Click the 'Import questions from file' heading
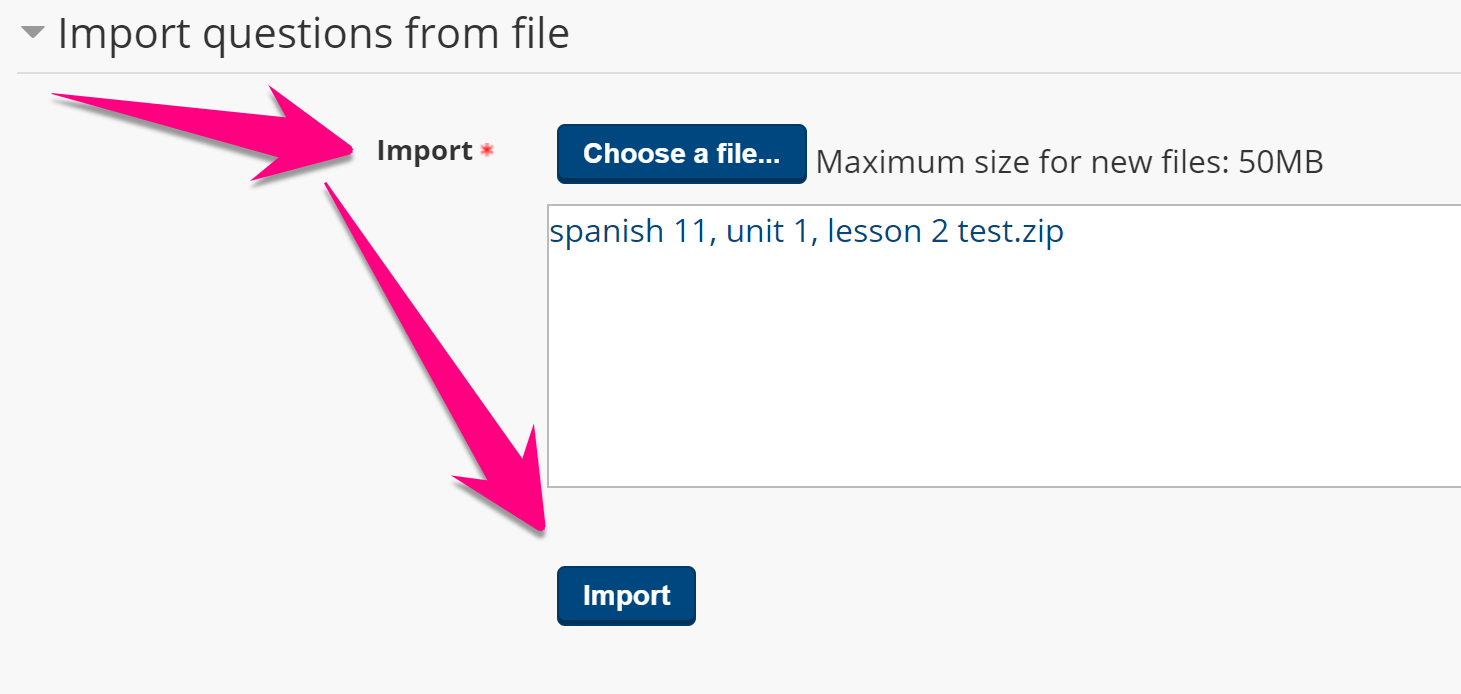The height and width of the screenshot is (694, 1461). click(313, 34)
